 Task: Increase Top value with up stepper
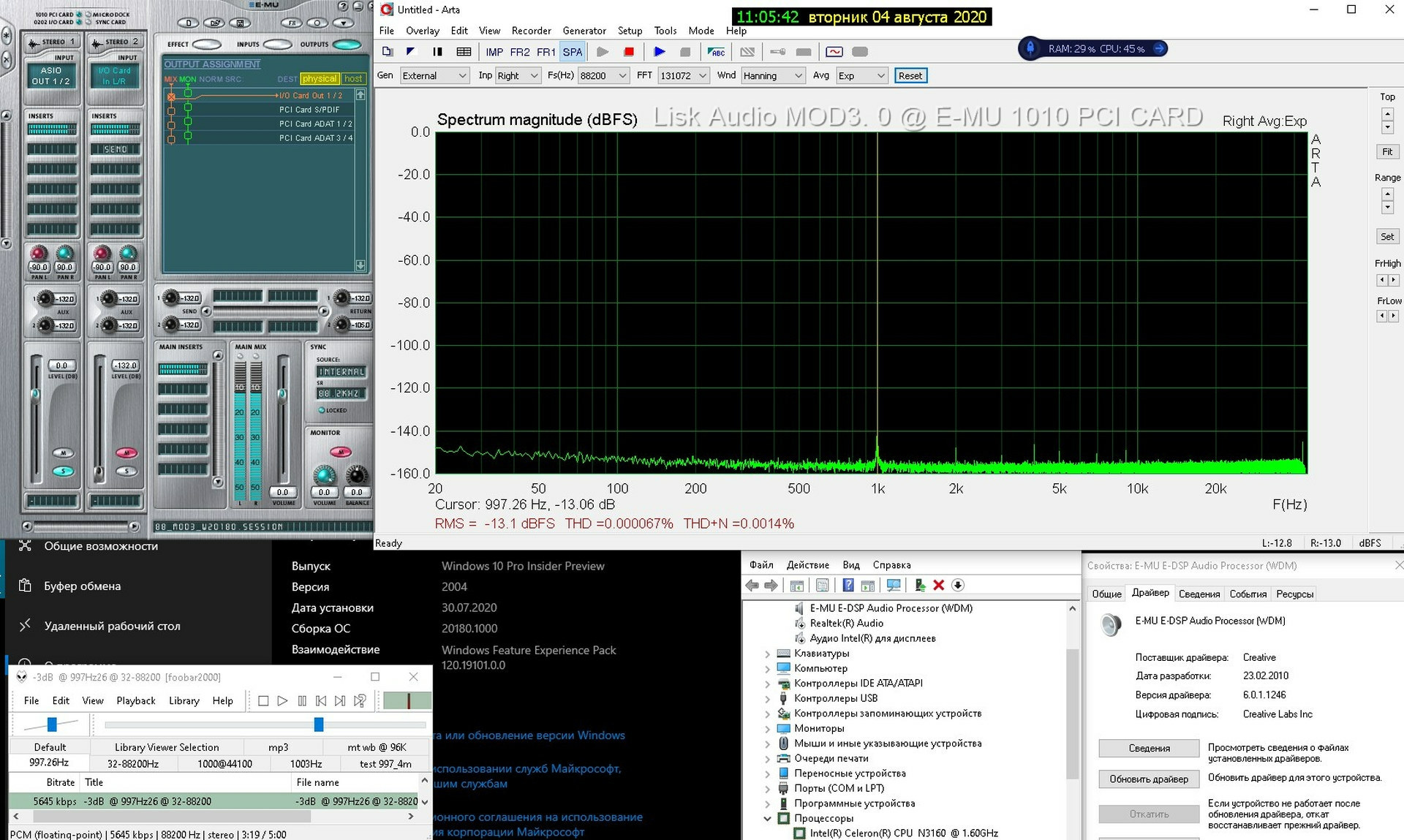[1387, 114]
